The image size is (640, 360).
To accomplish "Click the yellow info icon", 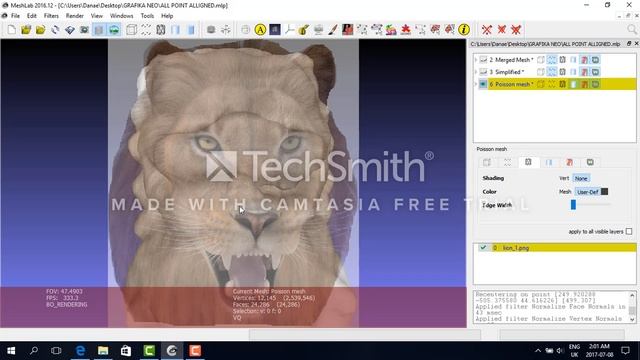I will [x=464, y=30].
